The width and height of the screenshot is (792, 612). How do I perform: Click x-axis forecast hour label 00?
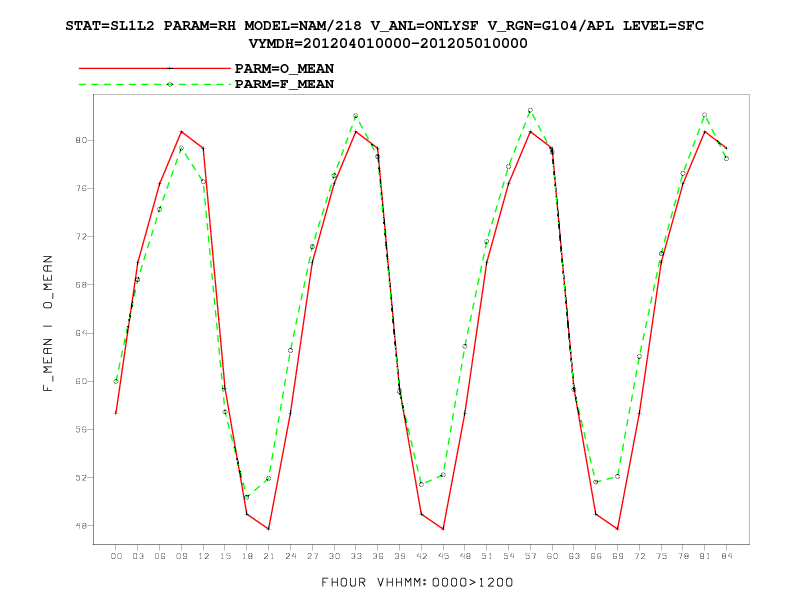point(116,556)
